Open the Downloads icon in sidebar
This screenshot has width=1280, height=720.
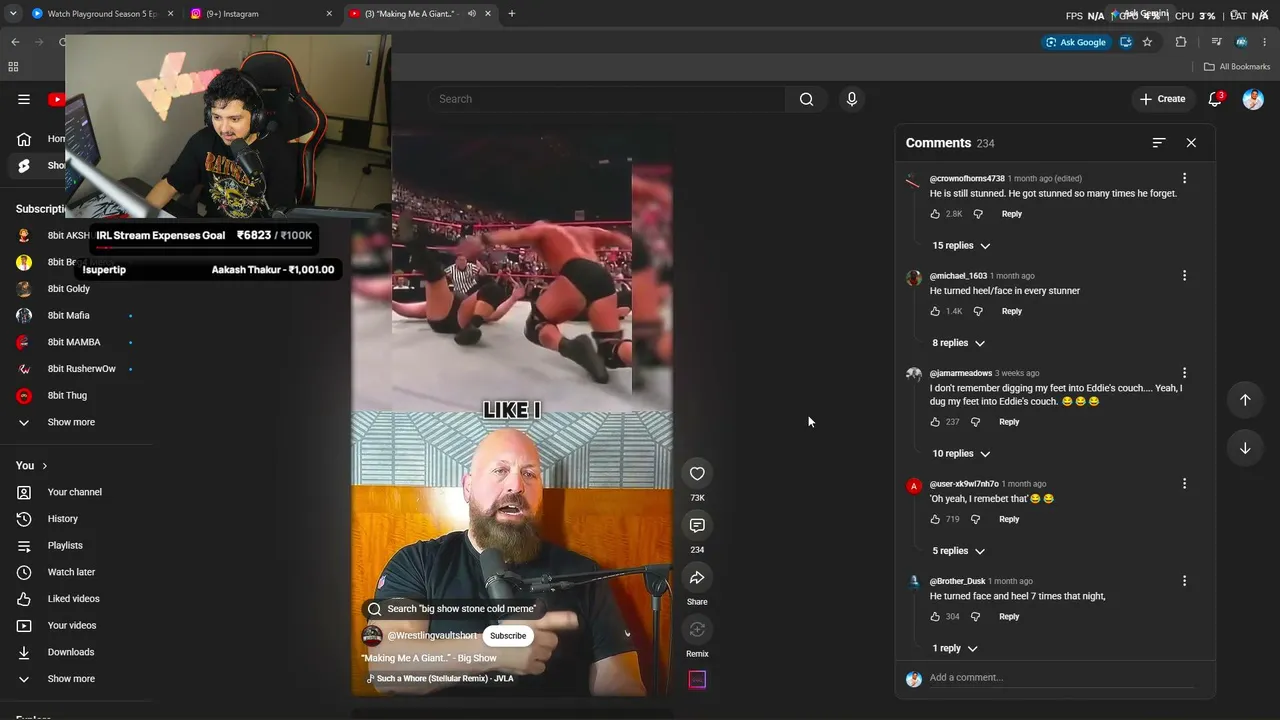24,652
